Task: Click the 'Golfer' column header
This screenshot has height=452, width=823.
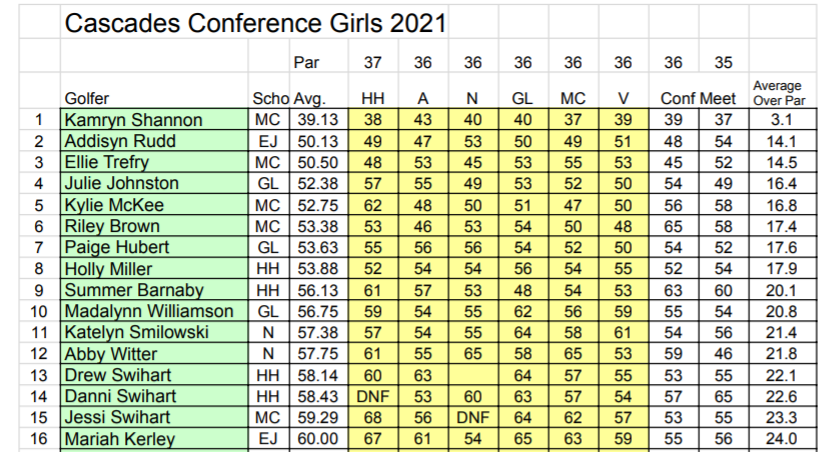Action: click(87, 99)
